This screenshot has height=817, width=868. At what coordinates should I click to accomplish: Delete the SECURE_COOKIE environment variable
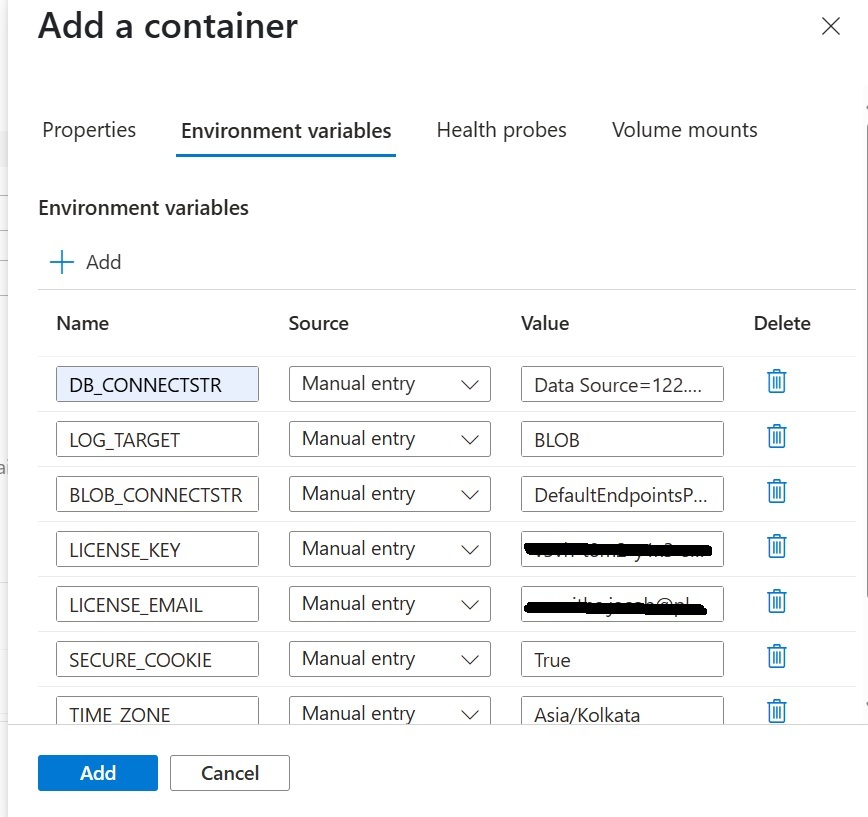tap(776, 656)
